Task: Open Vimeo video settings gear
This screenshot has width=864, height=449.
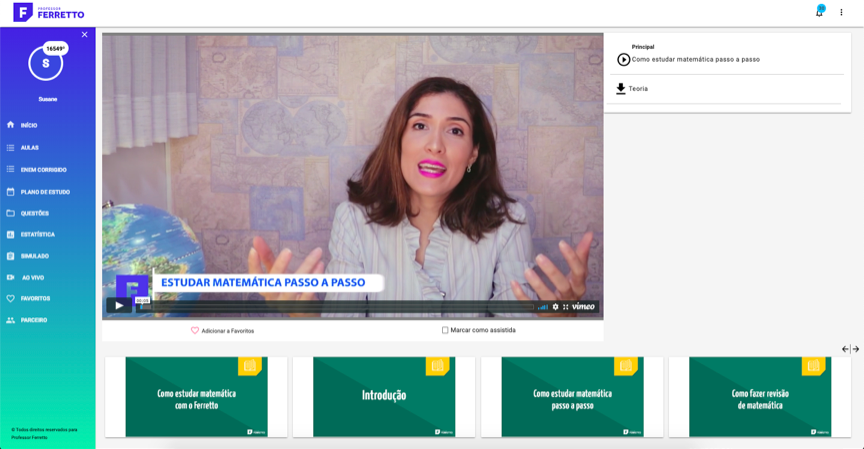Action: pyautogui.click(x=556, y=306)
